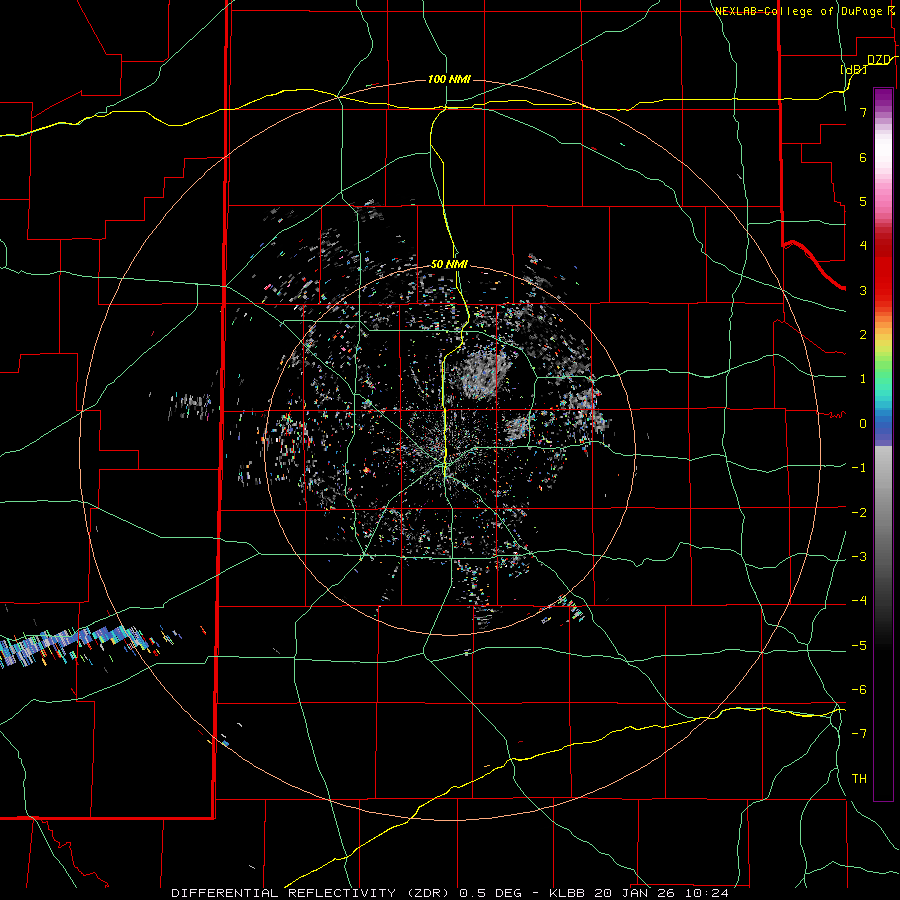This screenshot has height=900, width=900.
Task: Click the ZDR color scale bar
Action: click(883, 444)
